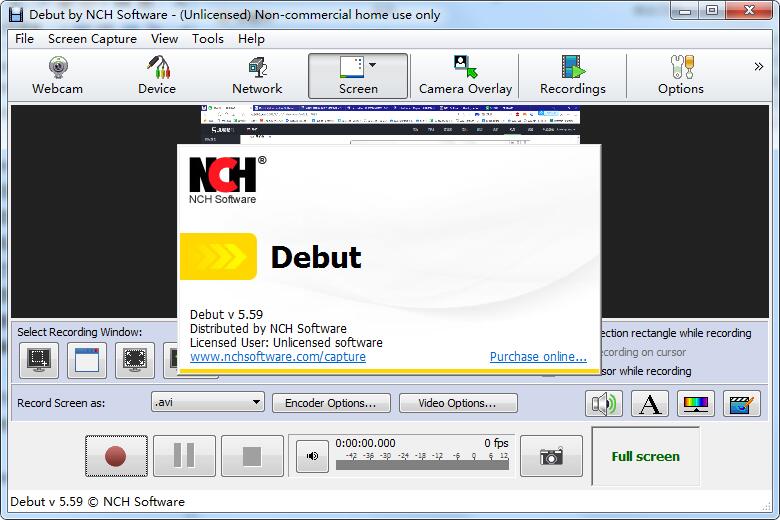Start recording with the red Record button
Image resolution: width=780 pixels, height=520 pixels.
coord(116,456)
